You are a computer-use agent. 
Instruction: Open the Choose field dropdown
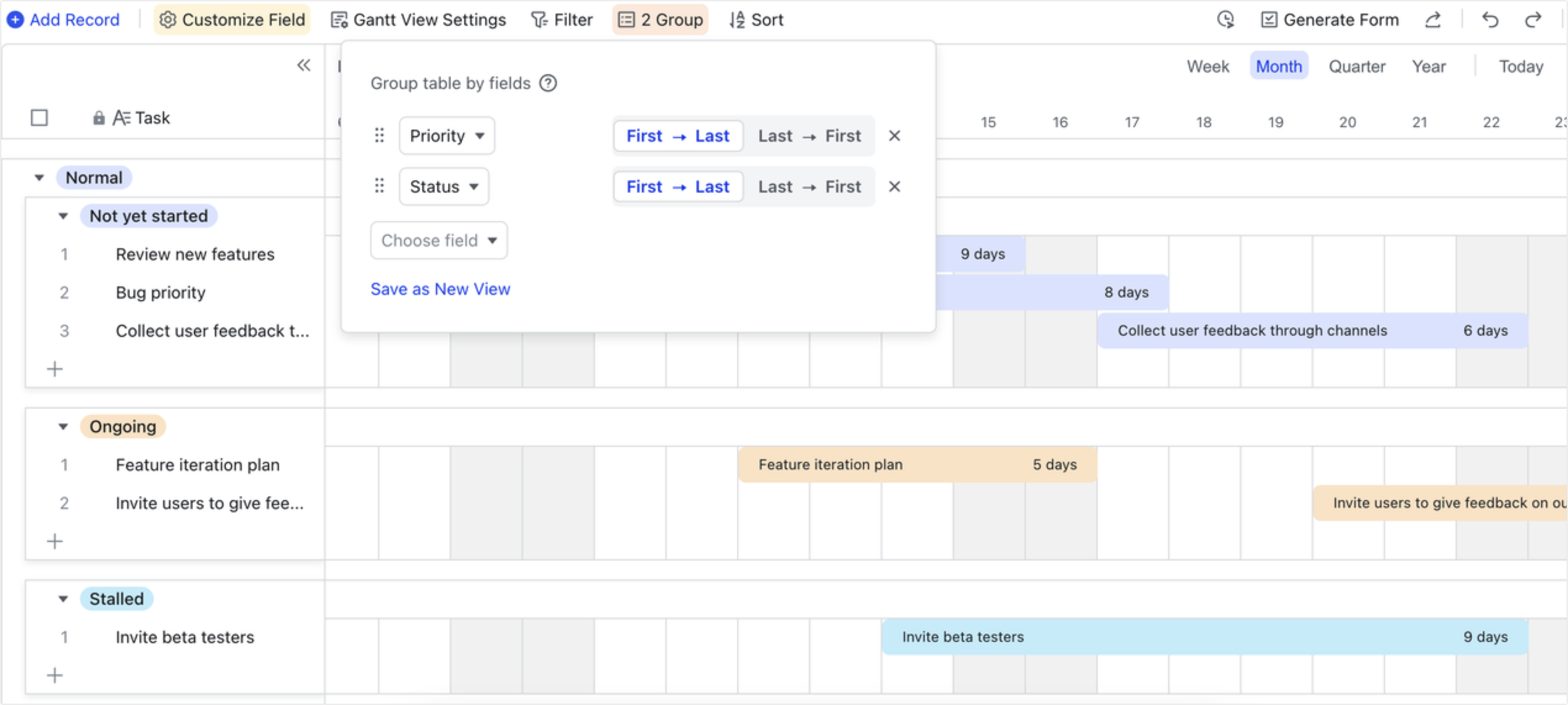pyautogui.click(x=439, y=240)
